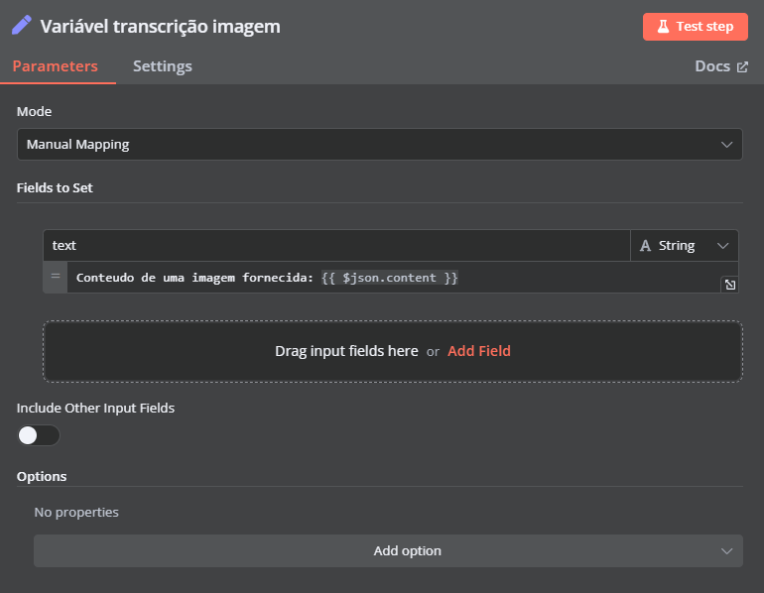Click the node title 'Variável transcrição imagem'
The width and height of the screenshot is (764, 593).
pyautogui.click(x=160, y=26)
